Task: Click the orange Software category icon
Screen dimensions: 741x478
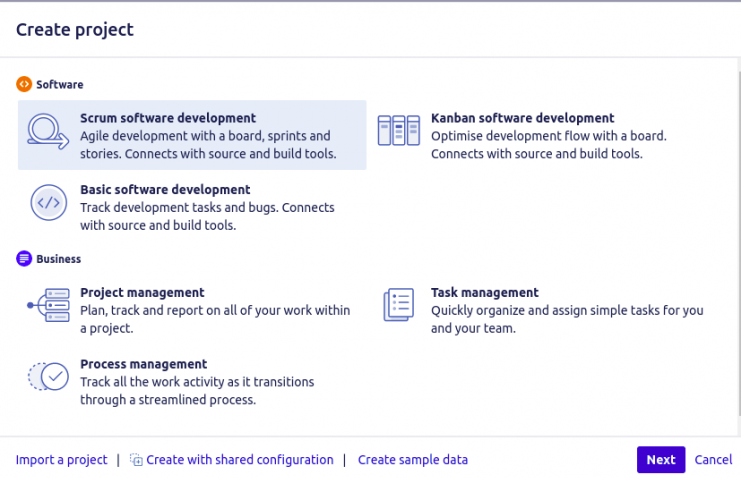Action: [24, 85]
